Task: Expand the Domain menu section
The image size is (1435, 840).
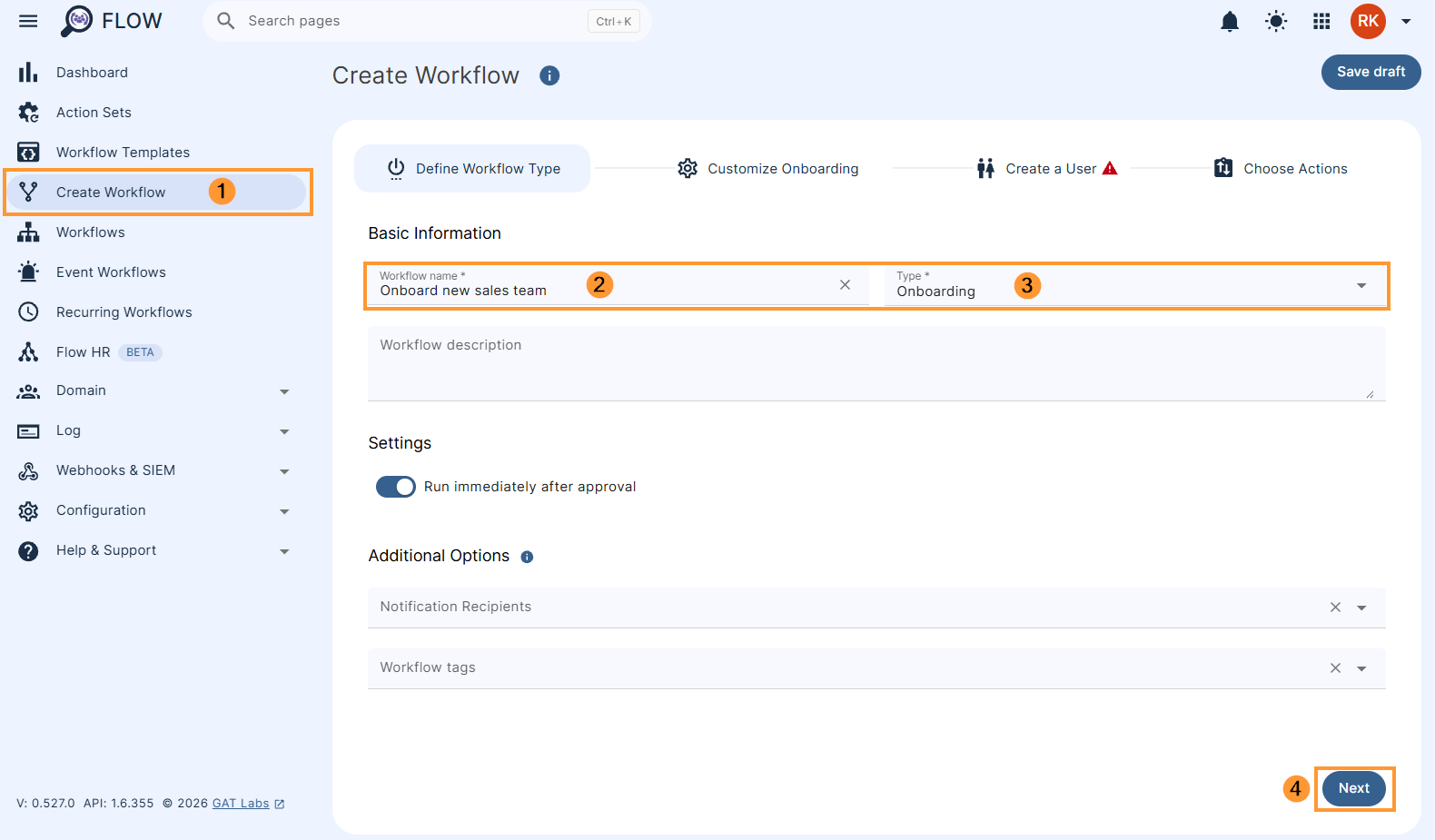Action: click(284, 392)
